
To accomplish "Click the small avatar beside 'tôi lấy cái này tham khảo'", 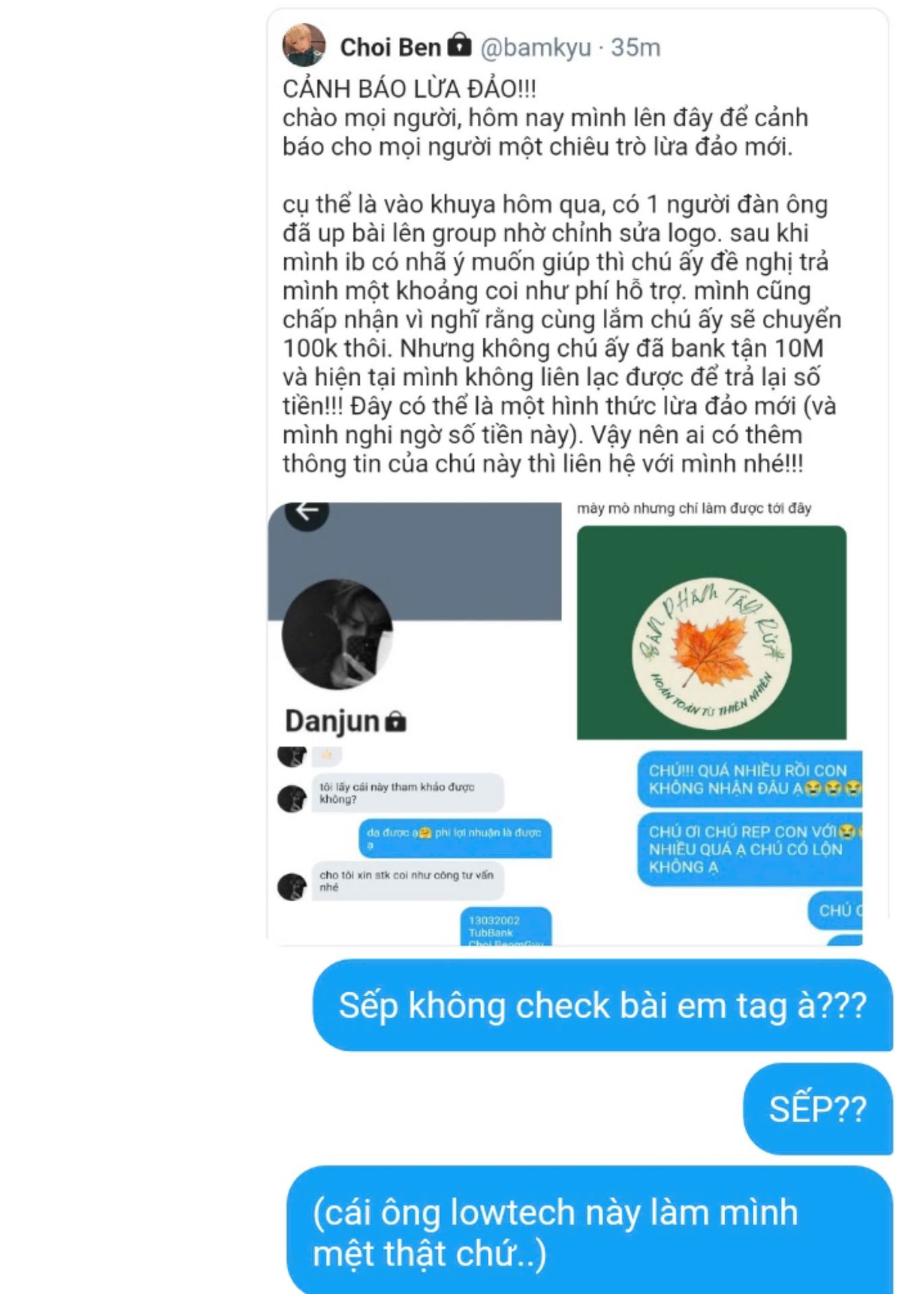I will [x=292, y=799].
